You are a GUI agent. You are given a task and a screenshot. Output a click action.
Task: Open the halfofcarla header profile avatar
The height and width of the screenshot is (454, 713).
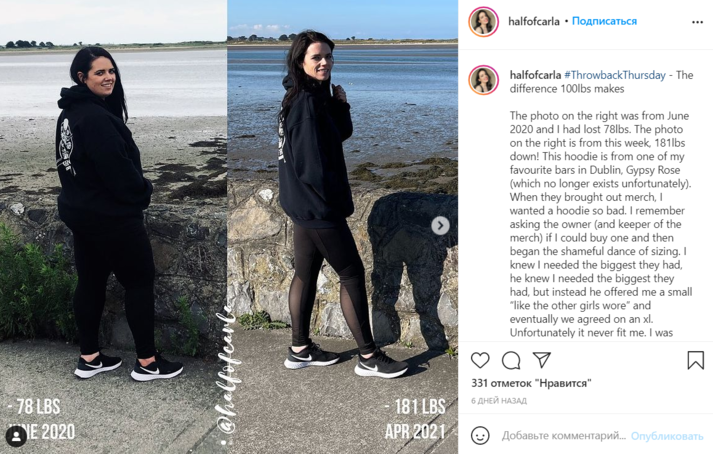483,21
